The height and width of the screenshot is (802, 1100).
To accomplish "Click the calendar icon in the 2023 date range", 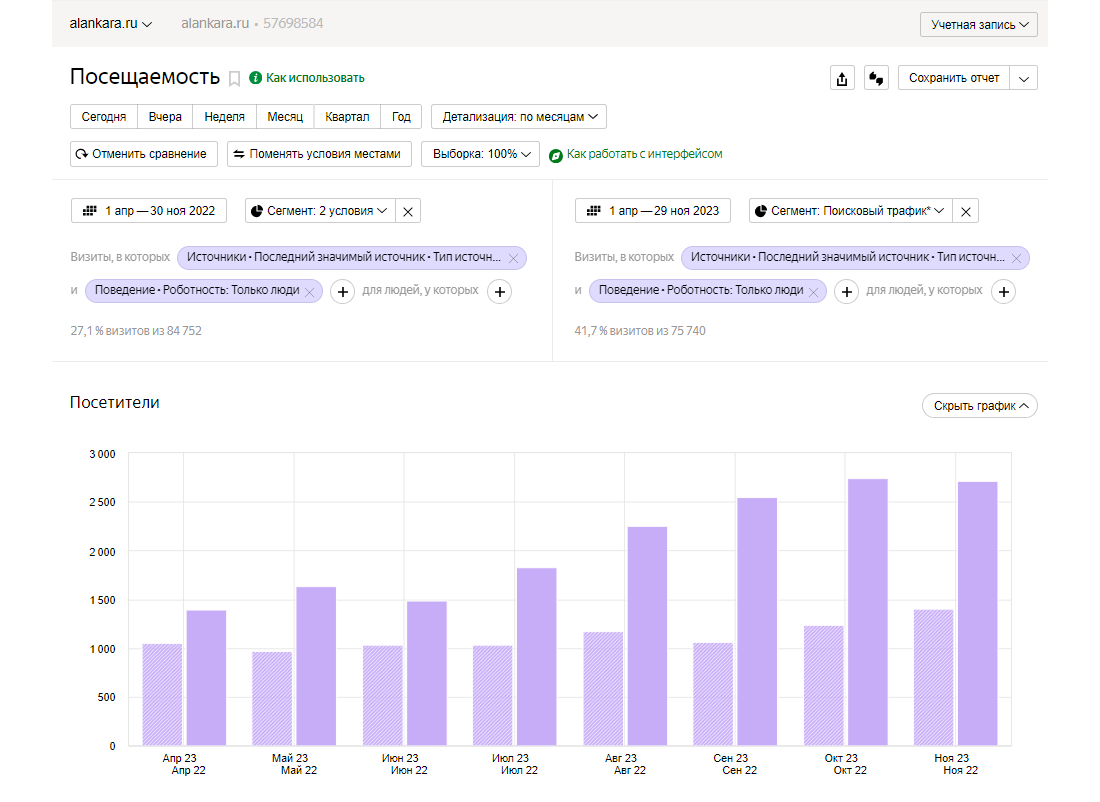I will (593, 210).
